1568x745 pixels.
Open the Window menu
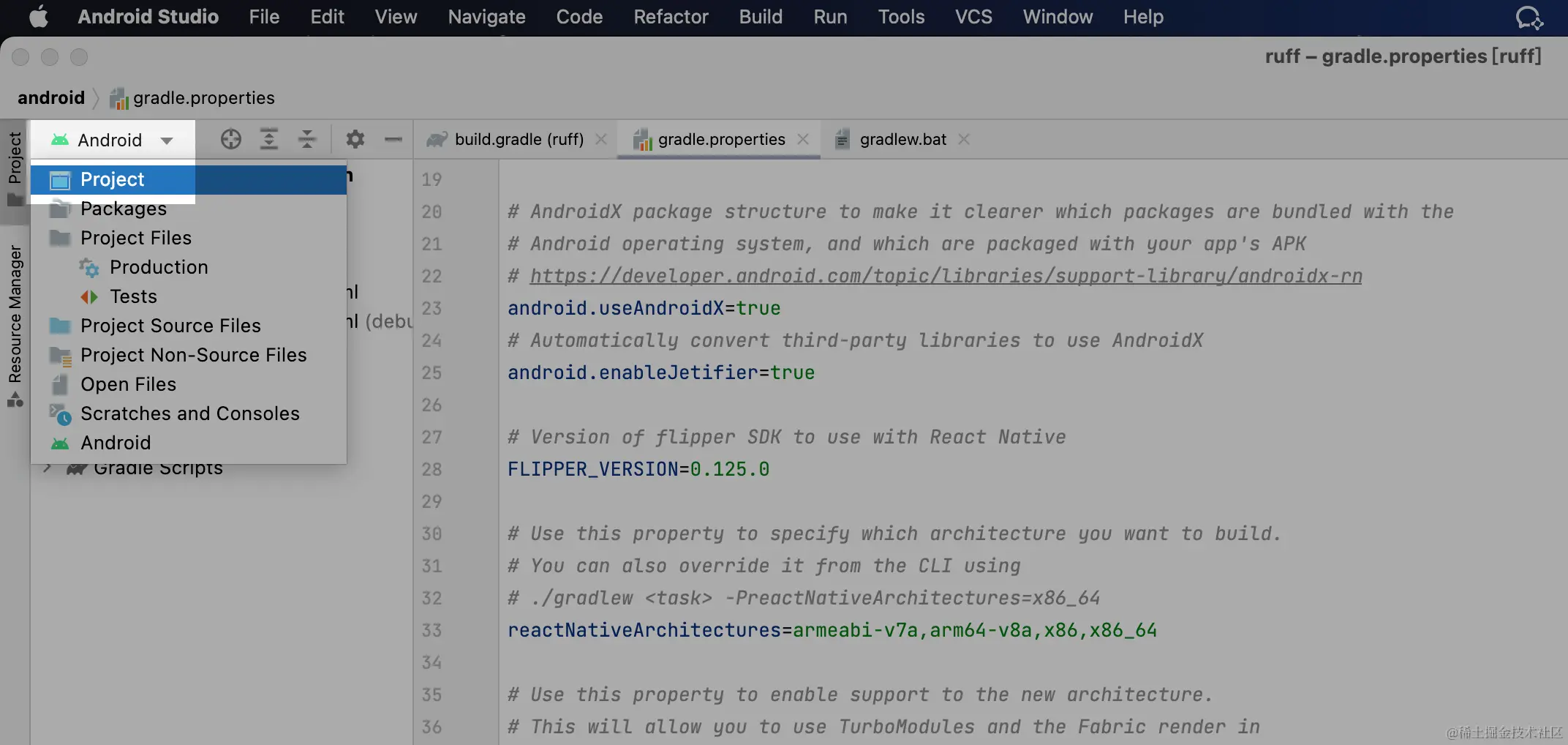(x=1058, y=17)
